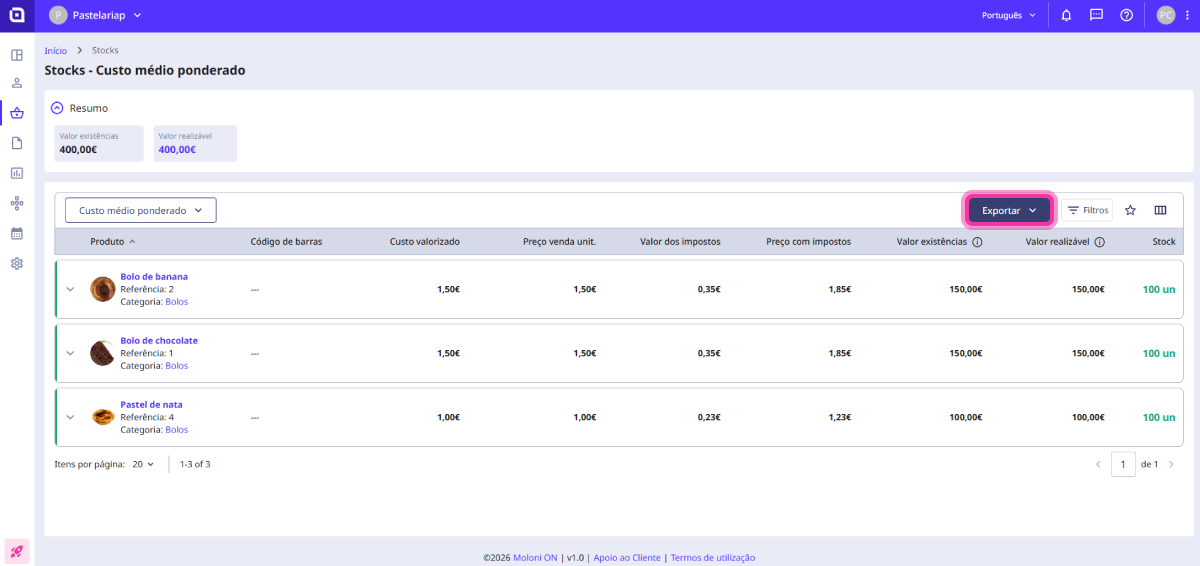Screen dimensions: 1200x566
Task: Open the calendar sidebar icon
Action: click(17, 233)
